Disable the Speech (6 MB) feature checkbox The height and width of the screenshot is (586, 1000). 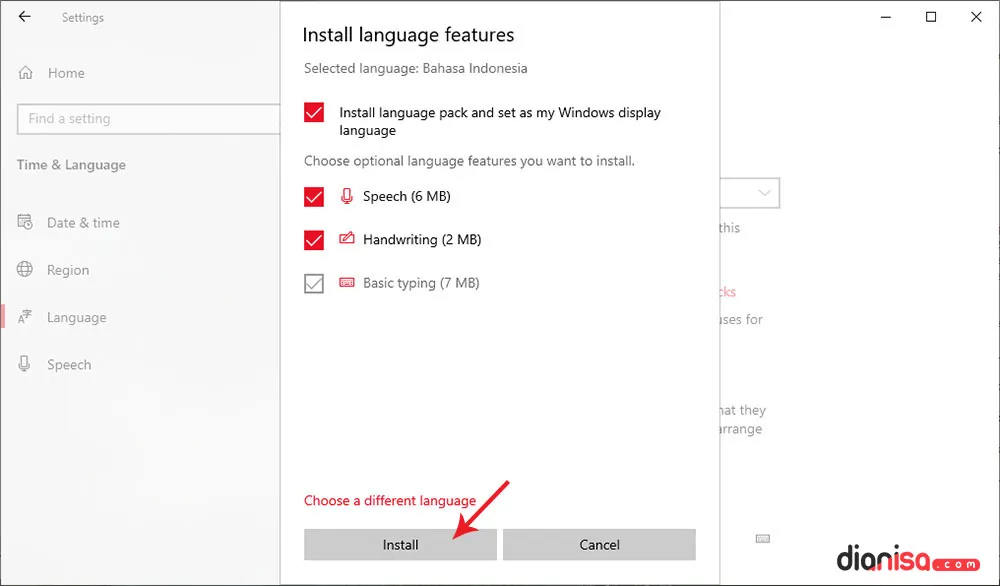[313, 196]
